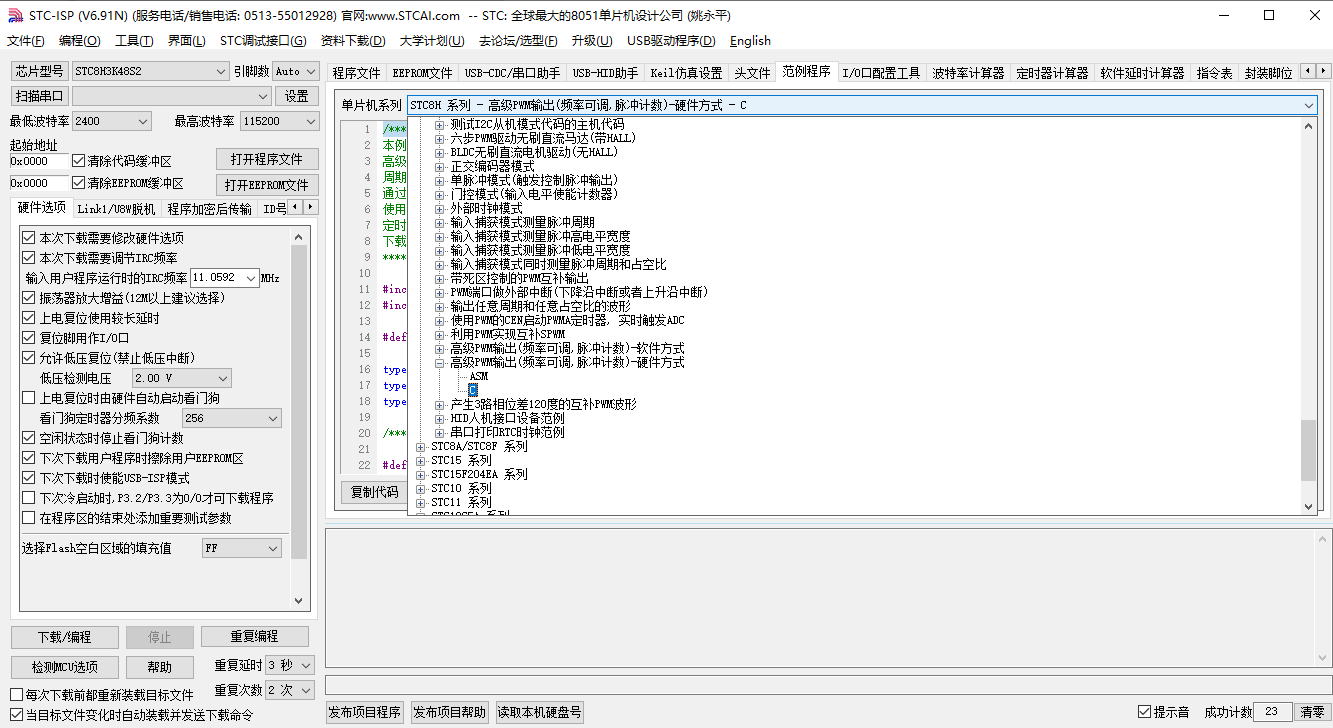Toggle 清除EEPROM缓冲区 checkbox
Viewport: 1333px width, 728px height.
[79, 183]
